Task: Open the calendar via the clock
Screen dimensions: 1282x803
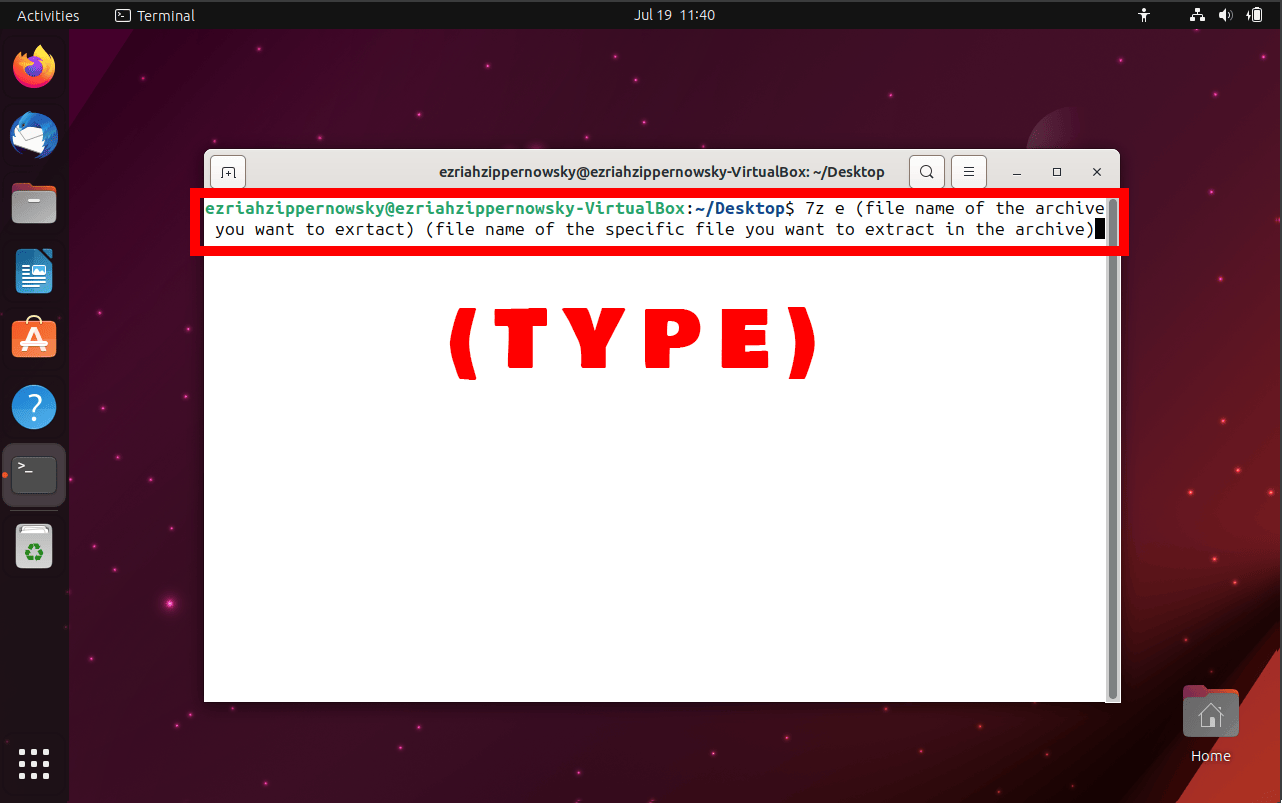Action: pos(674,15)
